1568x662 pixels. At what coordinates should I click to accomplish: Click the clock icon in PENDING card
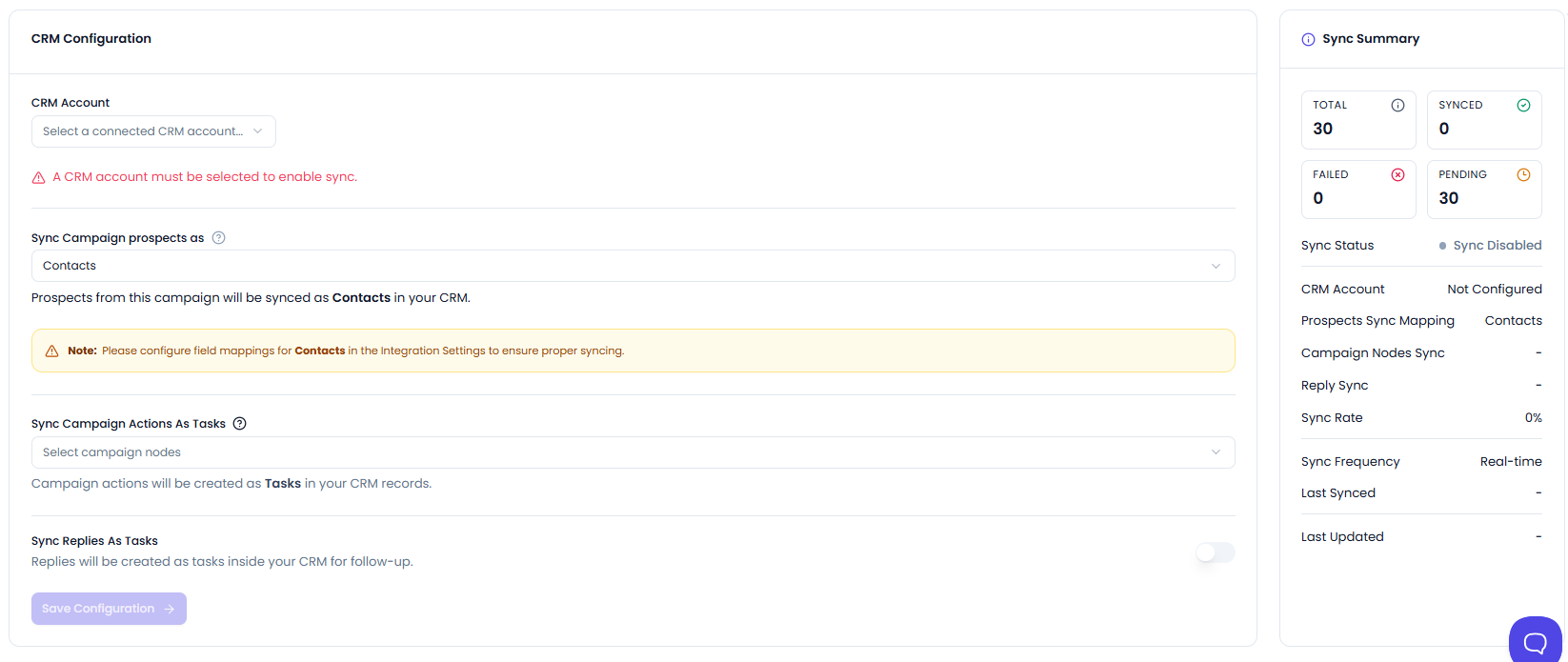1523,175
